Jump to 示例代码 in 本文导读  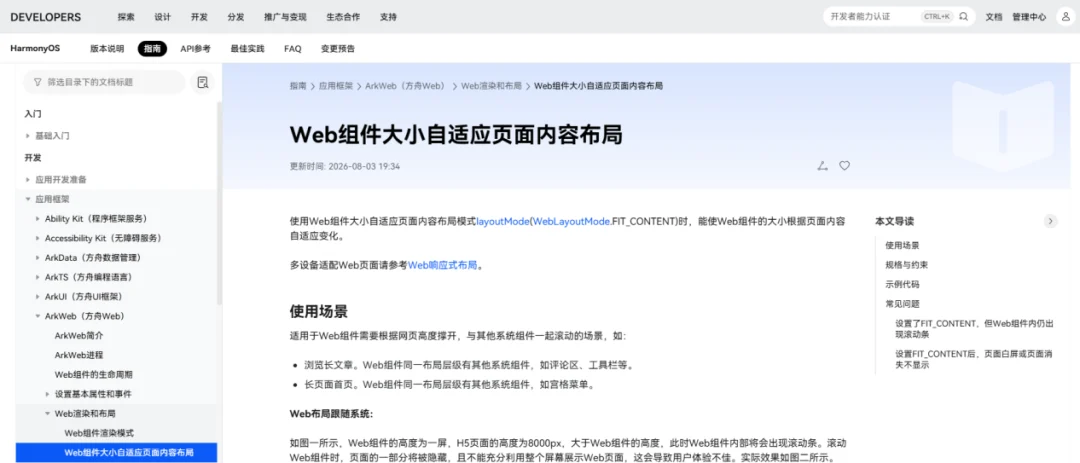pyautogui.click(x=902, y=284)
